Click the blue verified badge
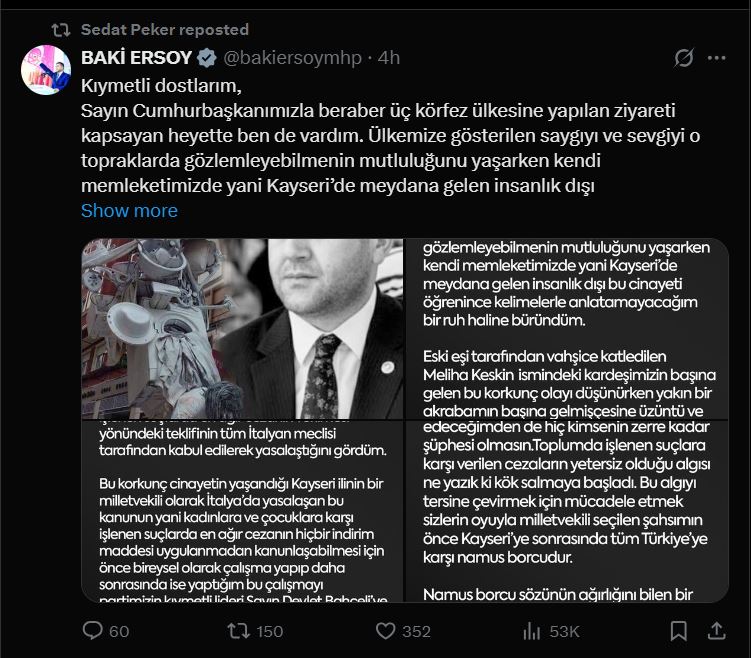Image resolution: width=751 pixels, height=658 pixels. click(205, 58)
